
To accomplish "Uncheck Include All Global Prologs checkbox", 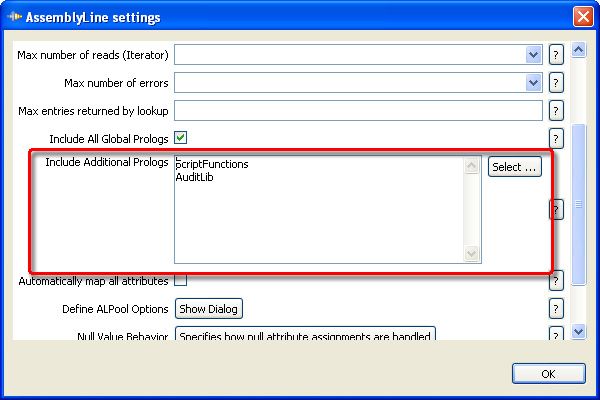I will coord(181,138).
